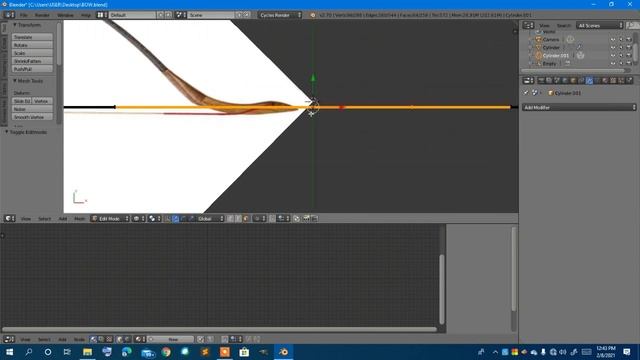Click the Push/Pull button
Image resolution: width=640 pixels, height=360 pixels.
click(32, 69)
